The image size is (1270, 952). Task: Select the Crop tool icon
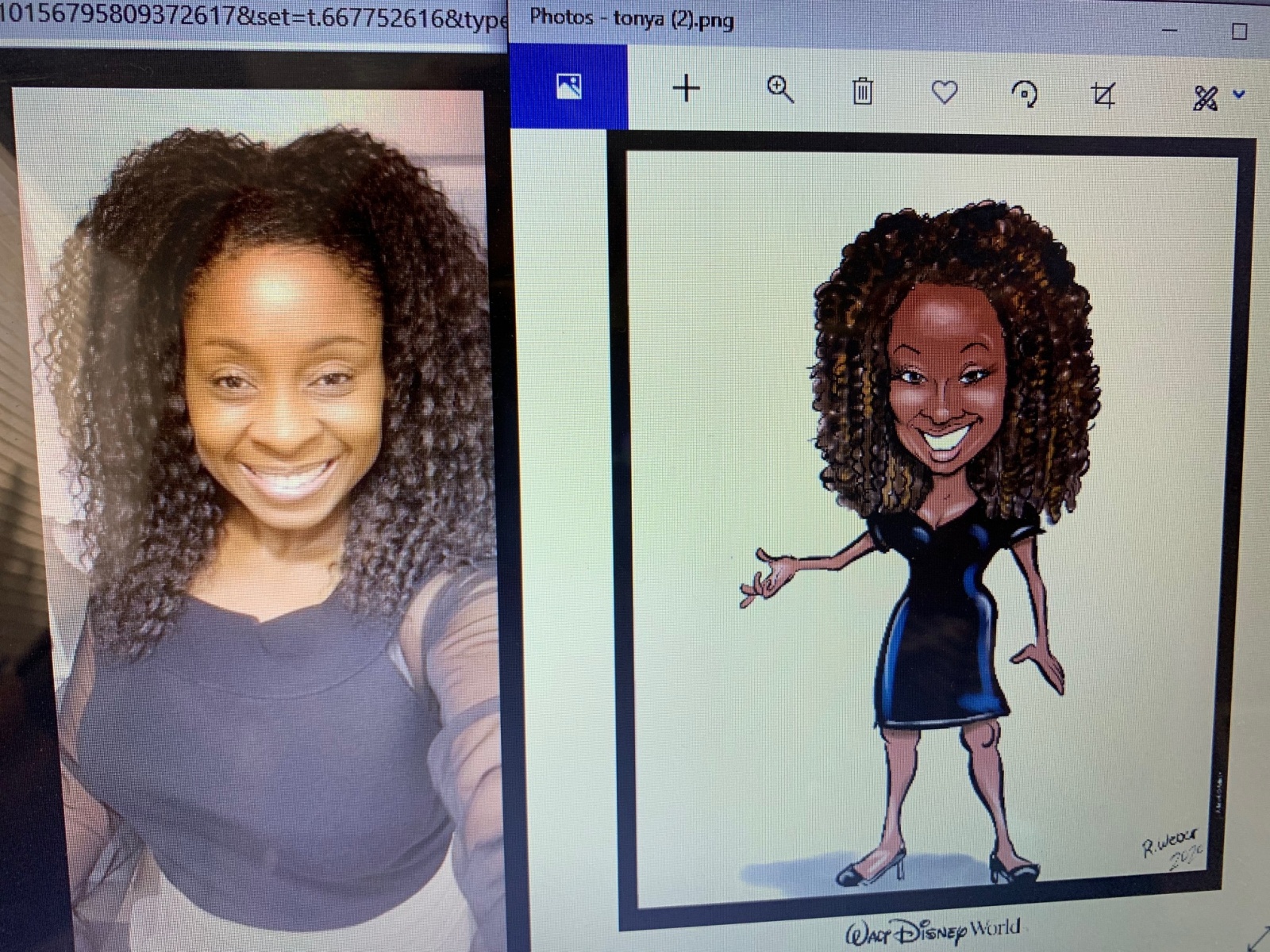click(1103, 95)
